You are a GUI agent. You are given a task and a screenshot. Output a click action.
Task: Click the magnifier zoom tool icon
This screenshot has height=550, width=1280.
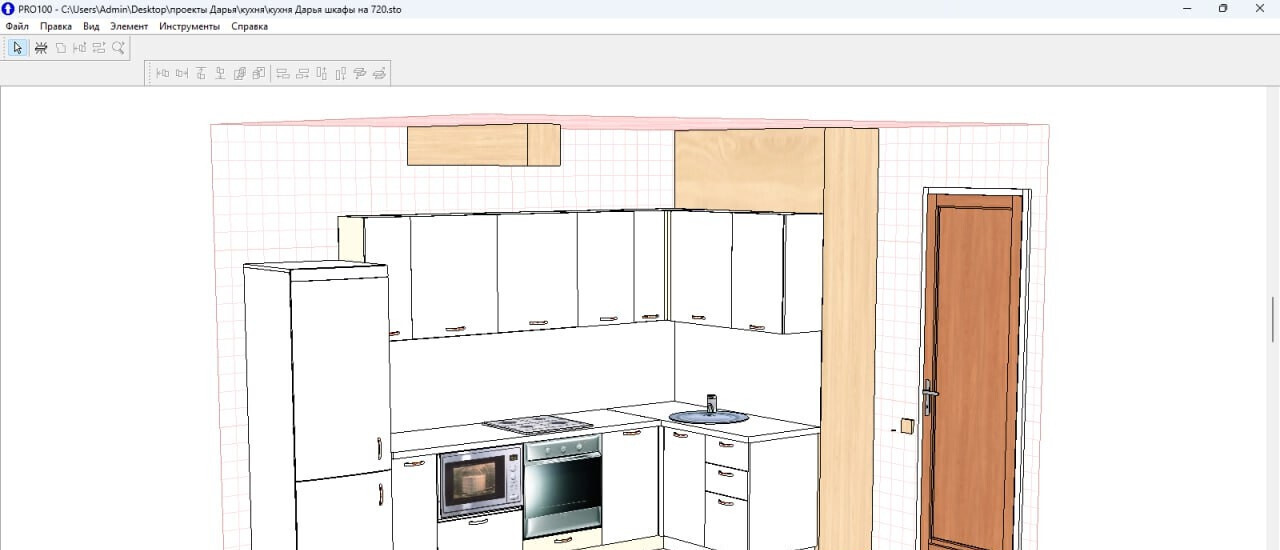(118, 48)
